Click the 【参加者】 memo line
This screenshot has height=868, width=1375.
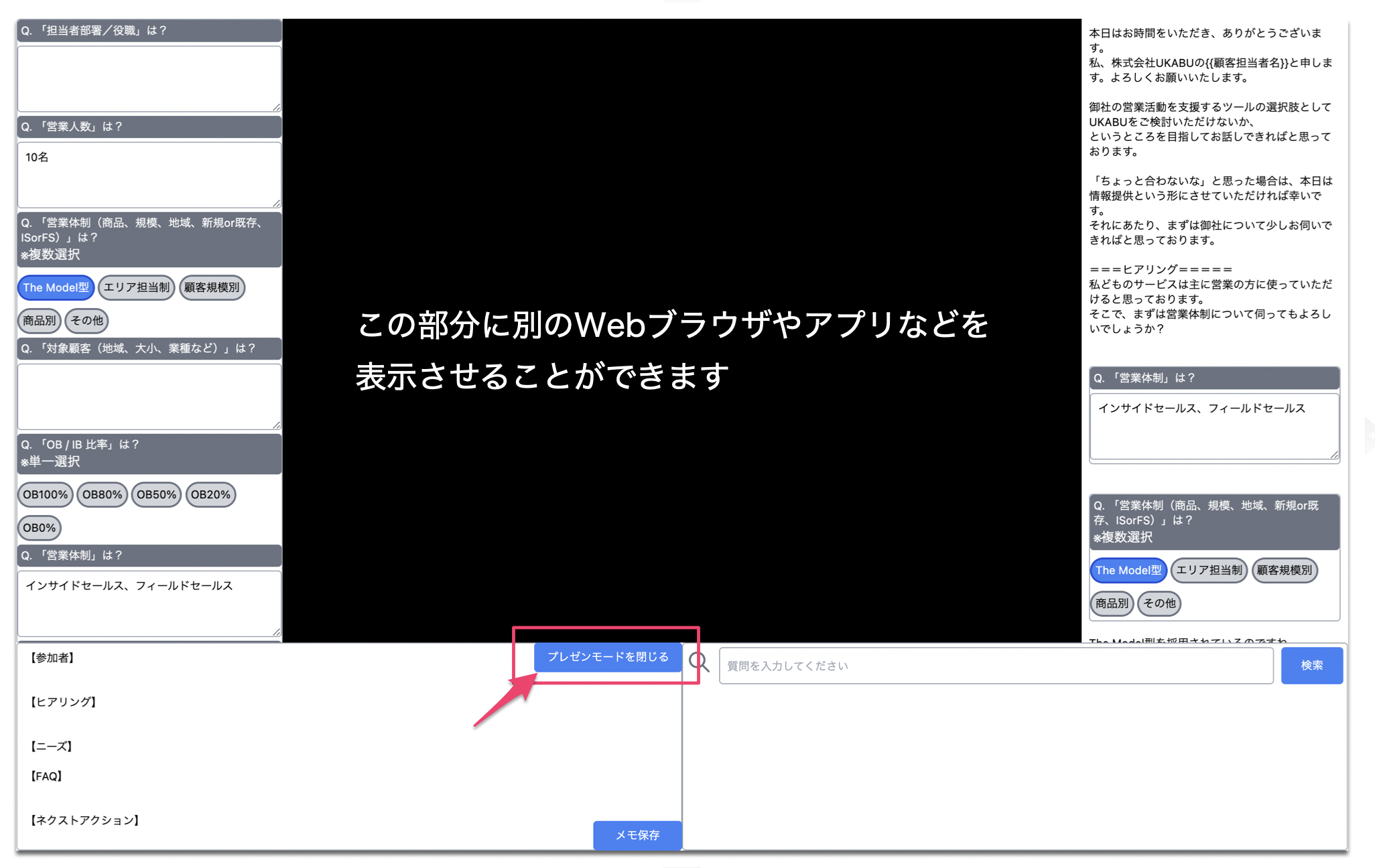(x=52, y=658)
